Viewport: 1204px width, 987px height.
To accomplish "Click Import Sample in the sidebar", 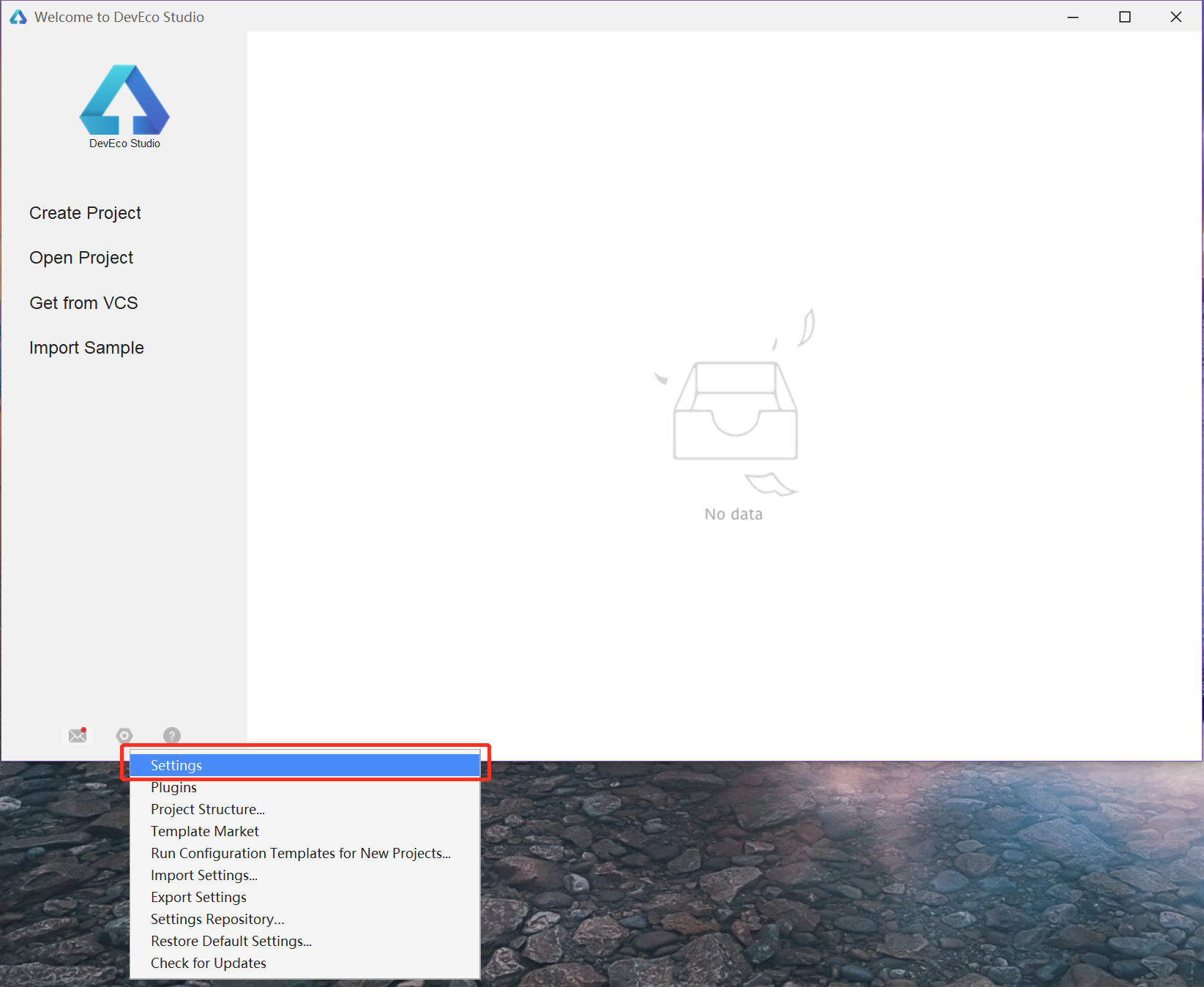I will click(86, 348).
